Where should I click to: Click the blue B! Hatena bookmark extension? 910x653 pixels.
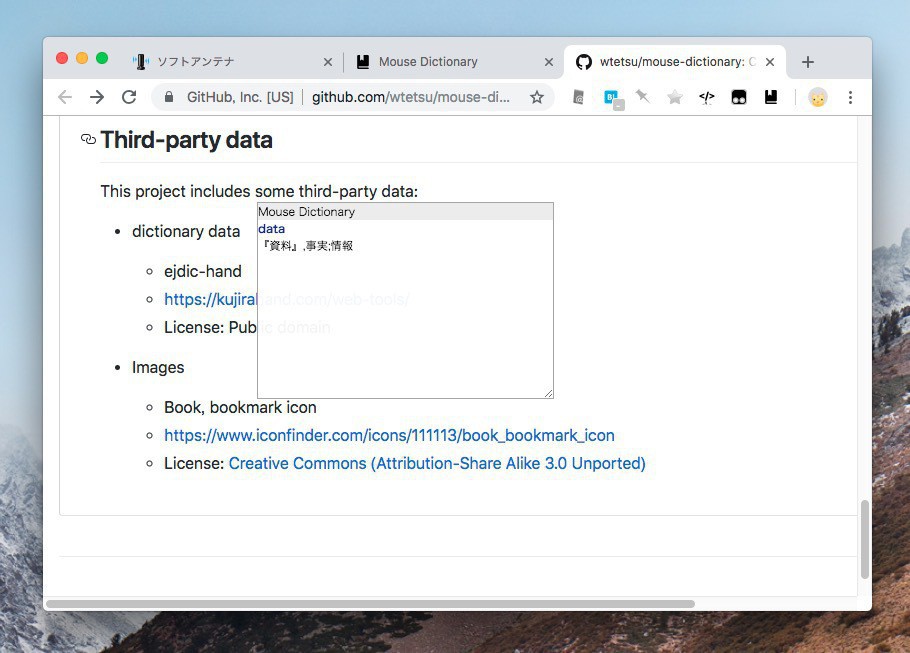point(611,97)
